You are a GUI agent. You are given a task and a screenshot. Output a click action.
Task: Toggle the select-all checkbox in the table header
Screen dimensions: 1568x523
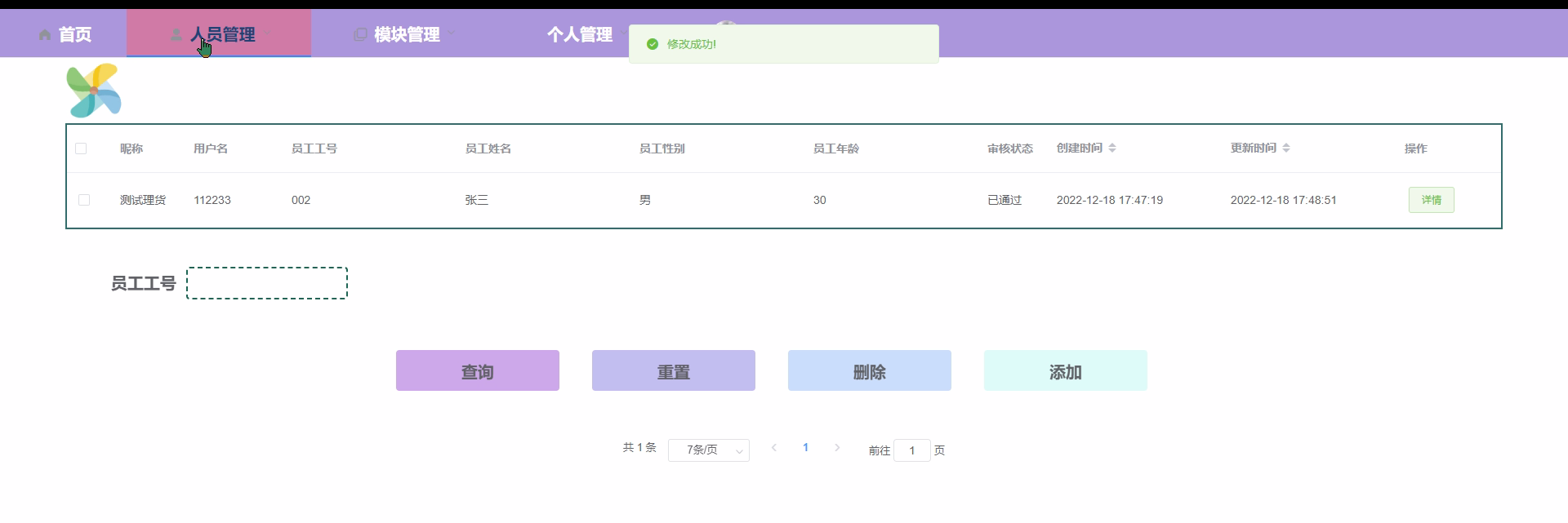pyautogui.click(x=81, y=148)
